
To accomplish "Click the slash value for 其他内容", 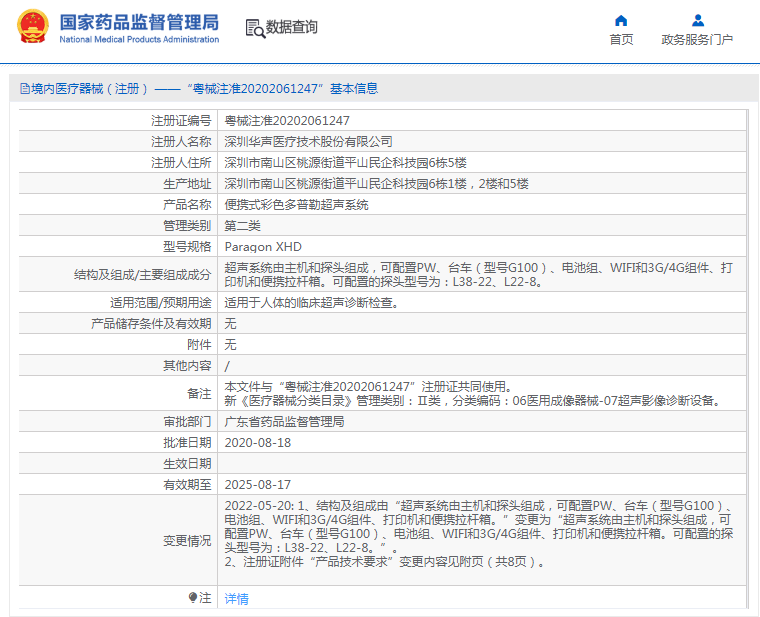I will pyautogui.click(x=227, y=366).
